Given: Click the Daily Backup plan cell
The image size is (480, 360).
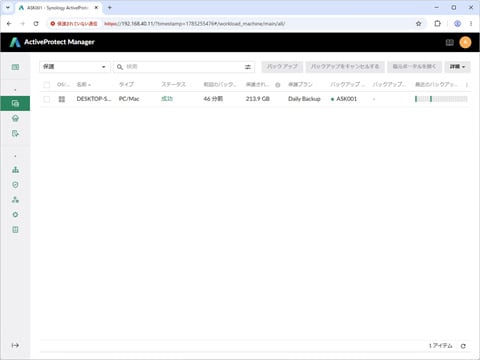Looking at the screenshot, I should point(304,99).
